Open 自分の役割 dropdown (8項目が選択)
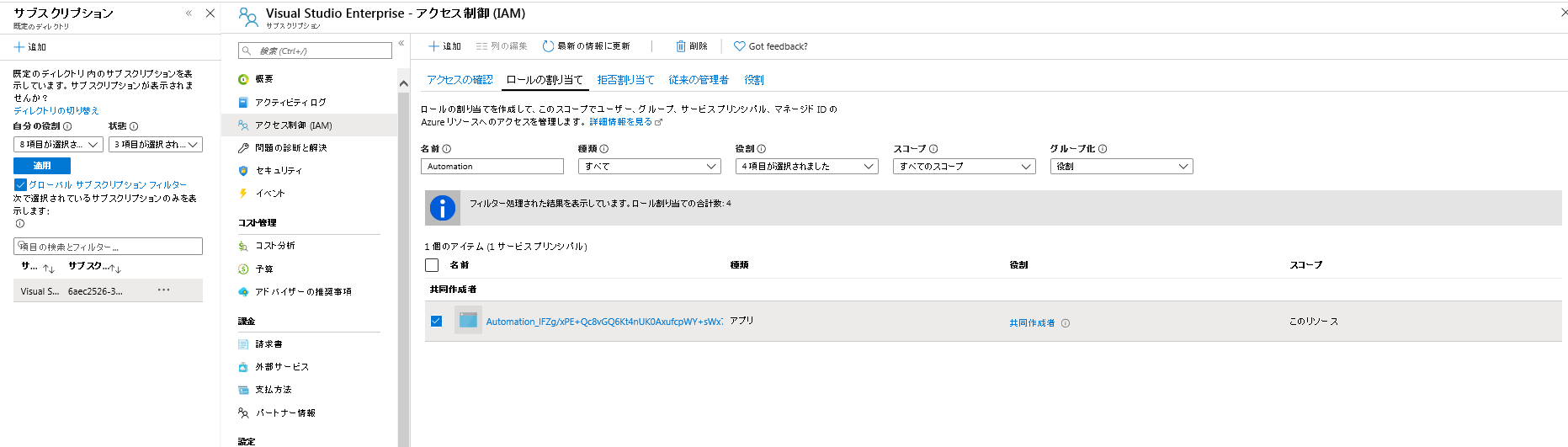This screenshot has width=1568, height=447. 58,145
